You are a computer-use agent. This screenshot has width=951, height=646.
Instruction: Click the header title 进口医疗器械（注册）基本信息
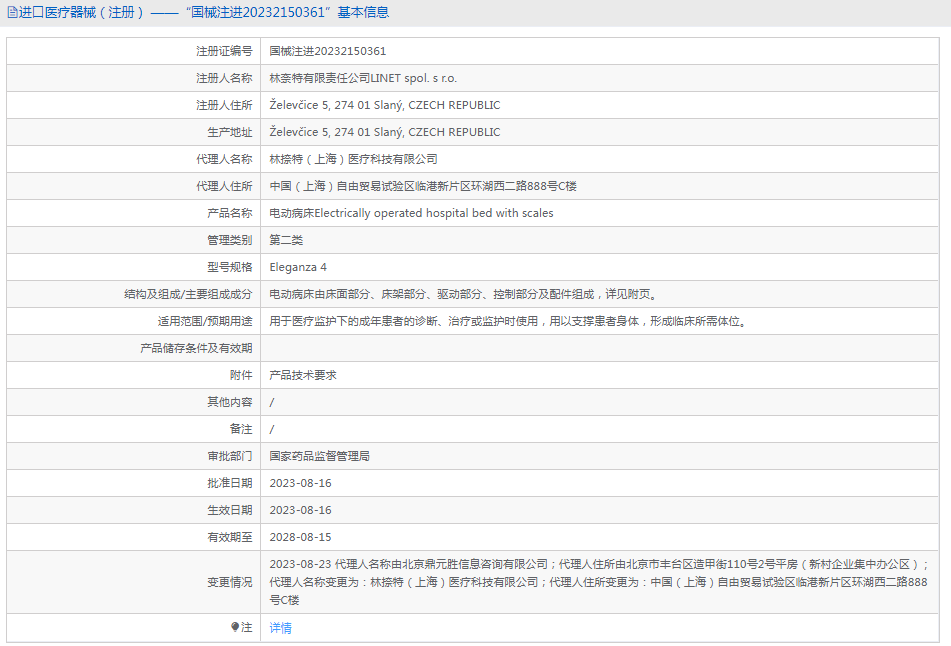point(204,12)
